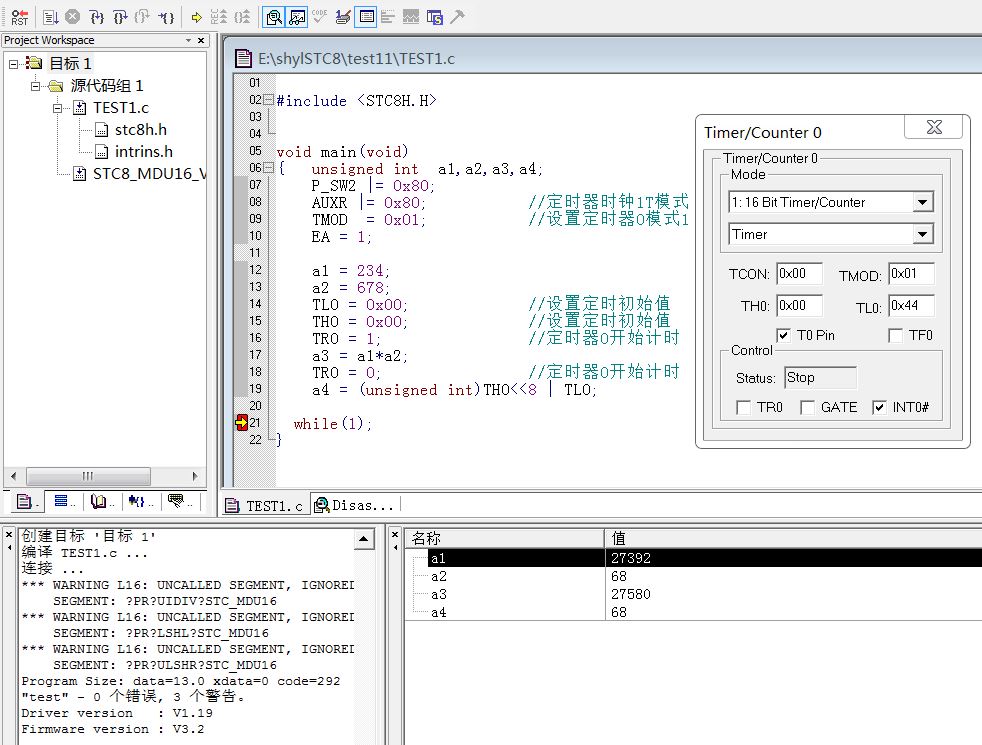Toggle the Watch and Call Stack window icon
Image resolution: width=982 pixels, height=745 pixels.
(x=297, y=17)
